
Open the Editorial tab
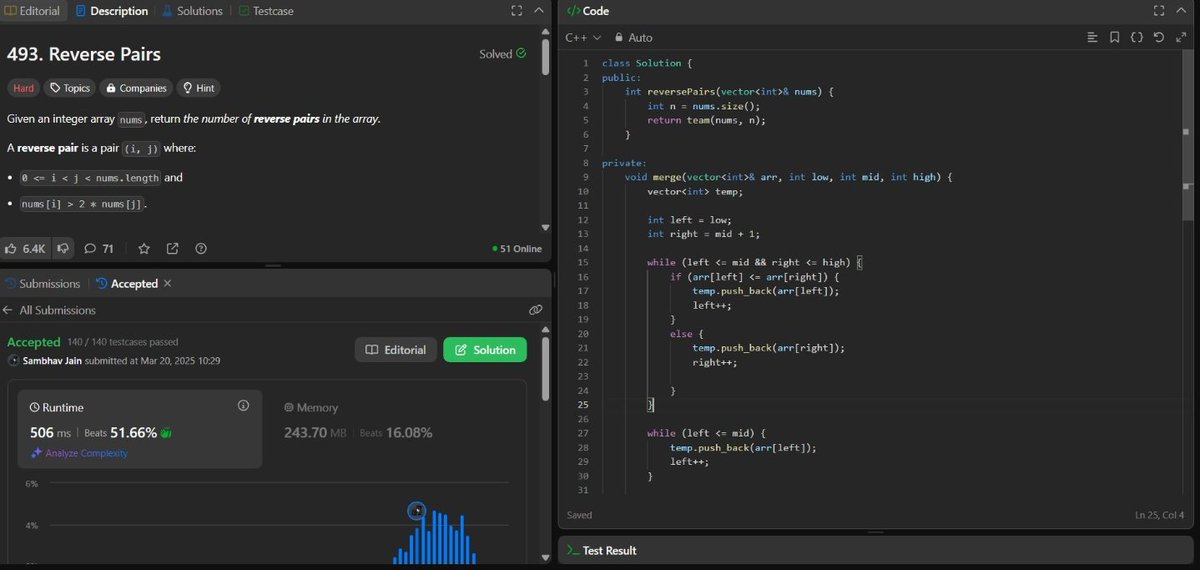click(x=32, y=11)
